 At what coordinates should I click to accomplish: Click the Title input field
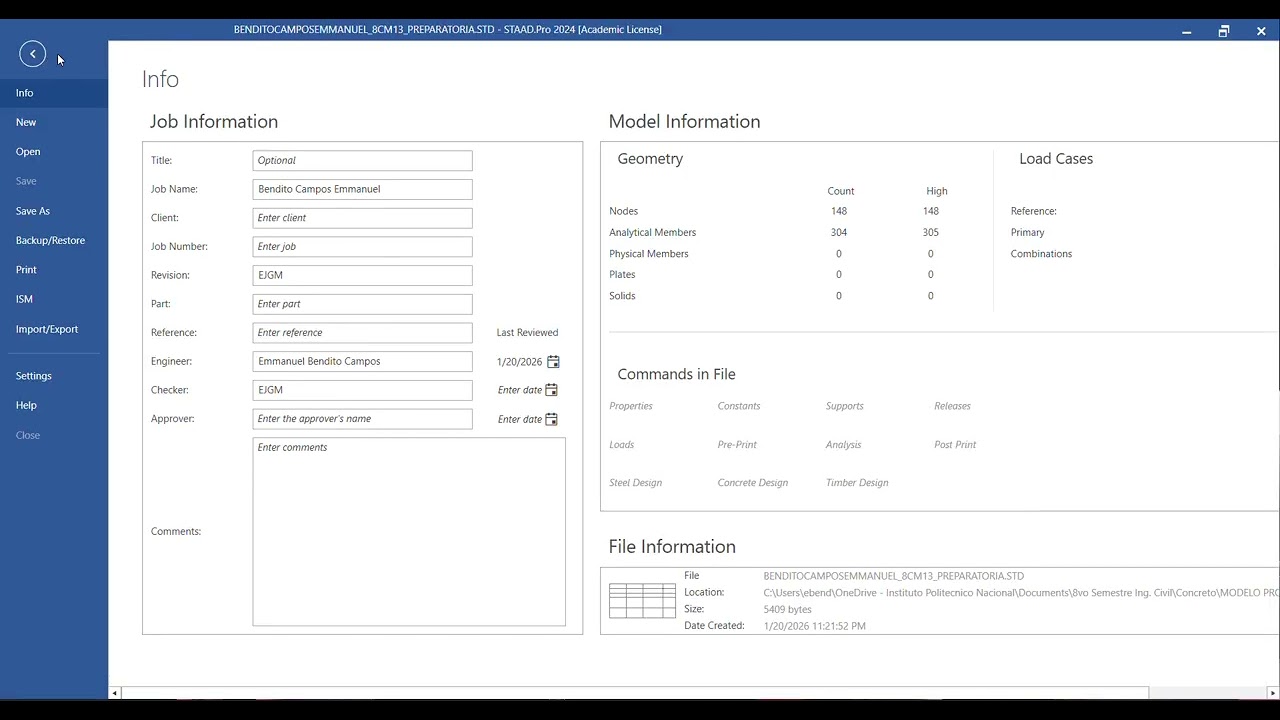tap(362, 160)
